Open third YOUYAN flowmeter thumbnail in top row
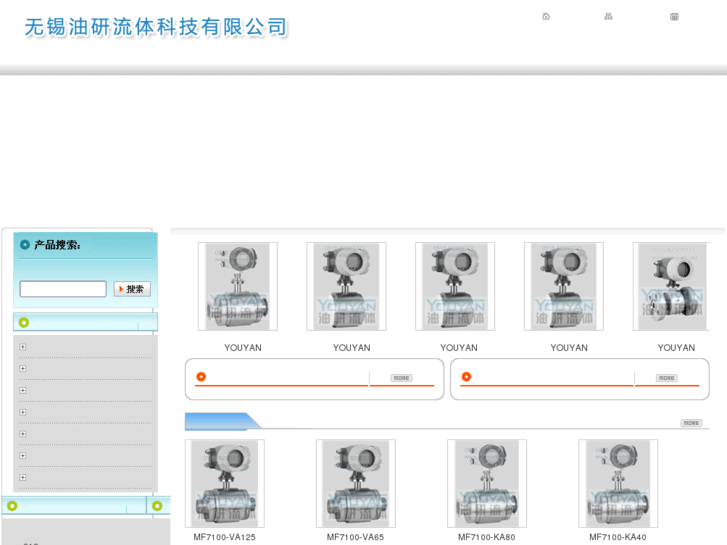Viewport: 727px width, 545px height. [x=455, y=286]
